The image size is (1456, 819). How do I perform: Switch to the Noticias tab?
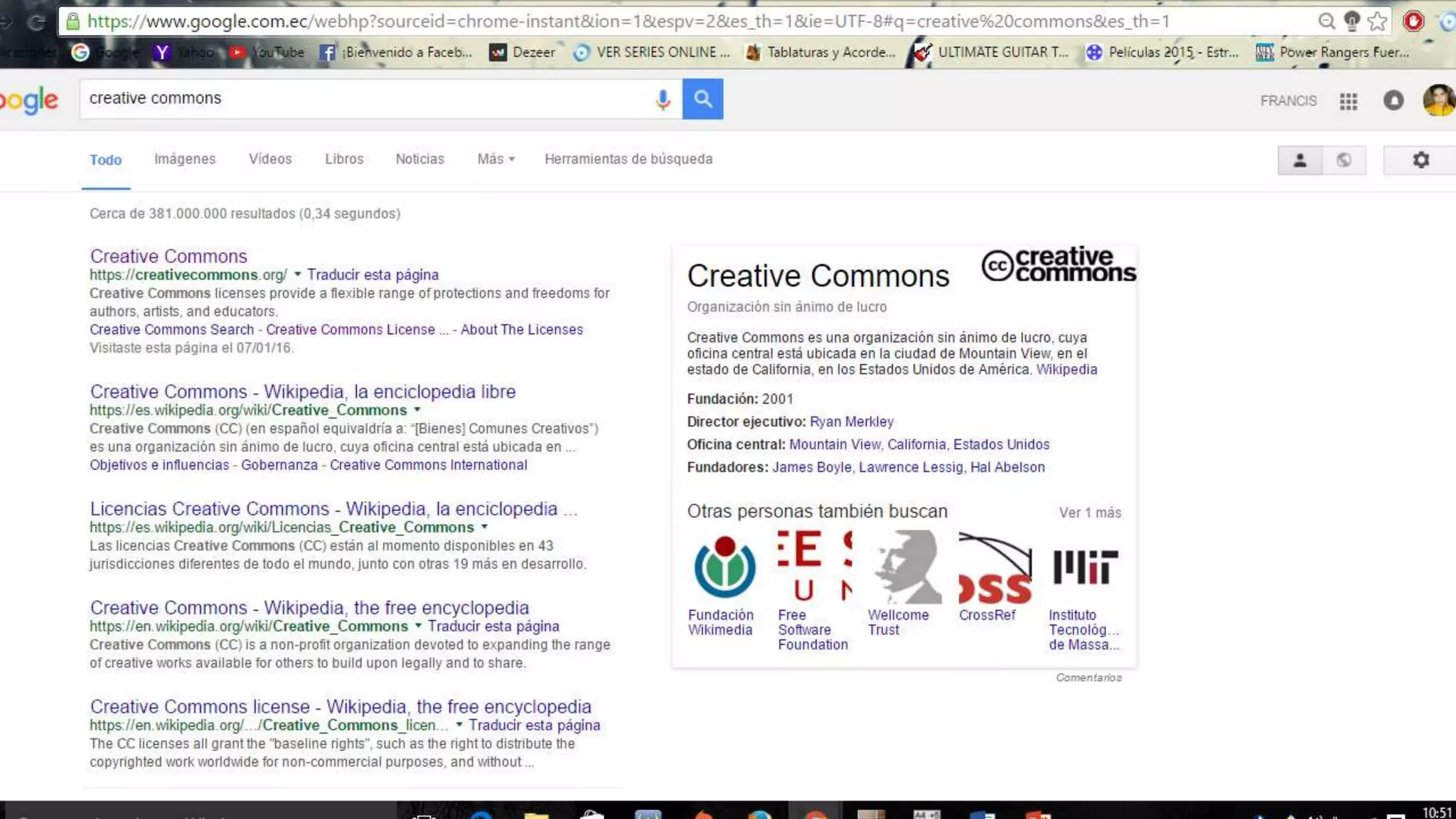tap(419, 159)
